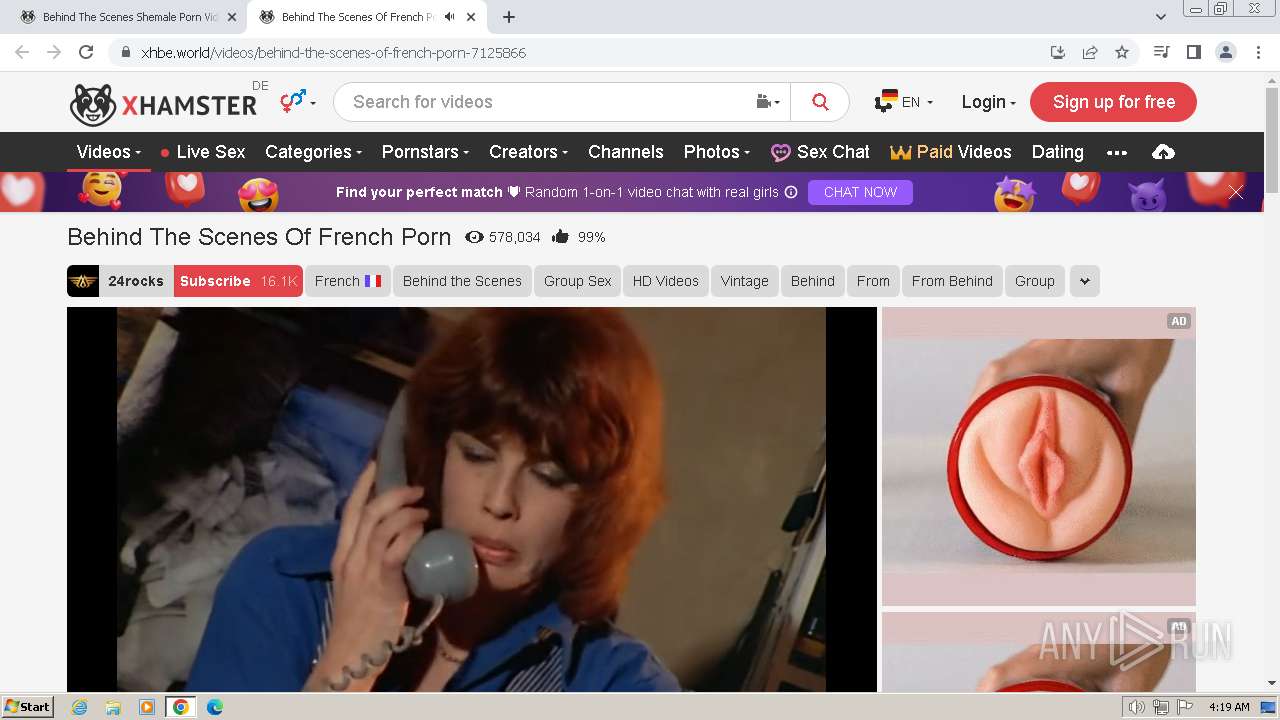Viewport: 1280px width, 720px height.
Task: Mute the second tab via speaker icon
Action: [x=449, y=17]
